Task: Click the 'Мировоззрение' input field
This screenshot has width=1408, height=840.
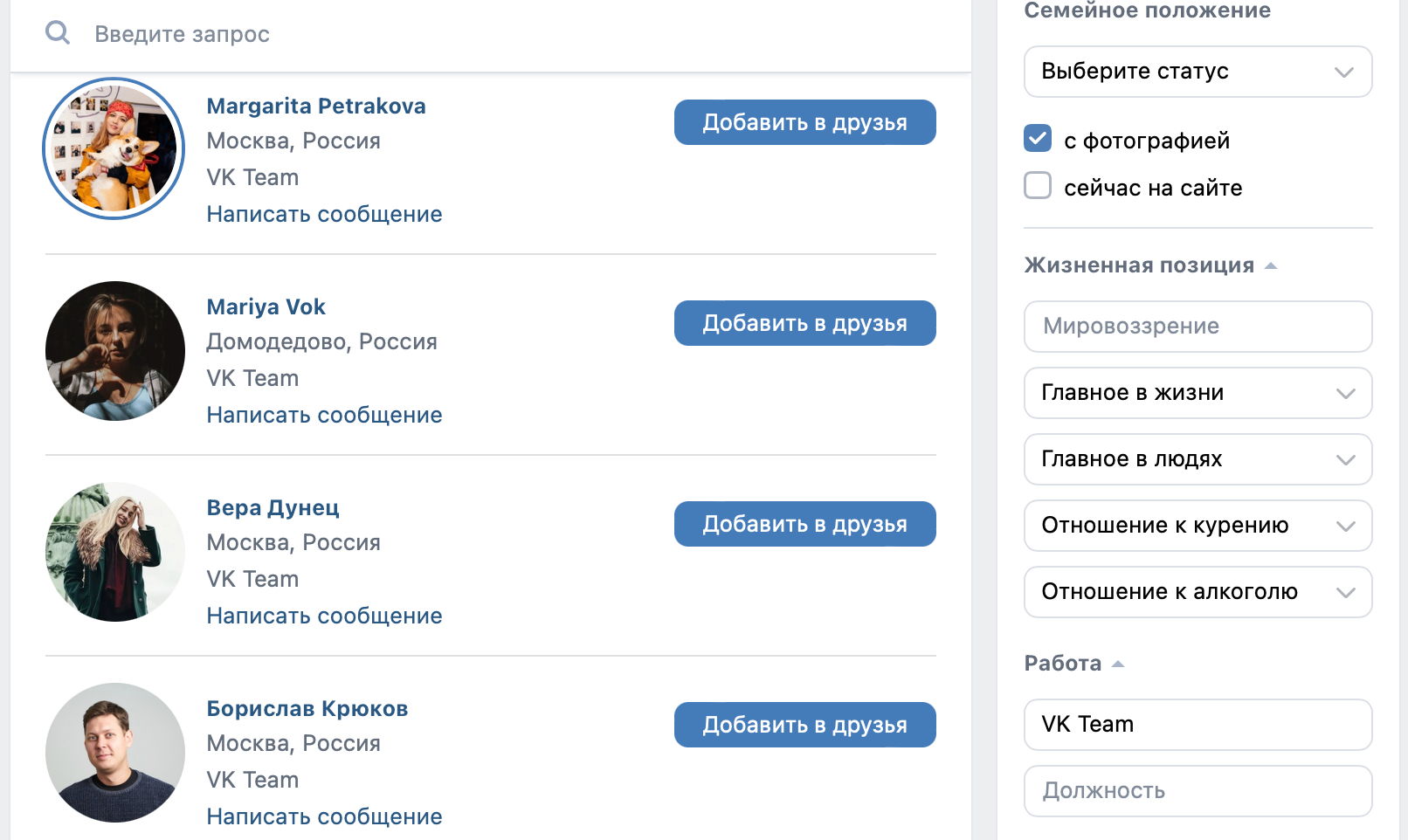Action: pyautogui.click(x=1197, y=327)
